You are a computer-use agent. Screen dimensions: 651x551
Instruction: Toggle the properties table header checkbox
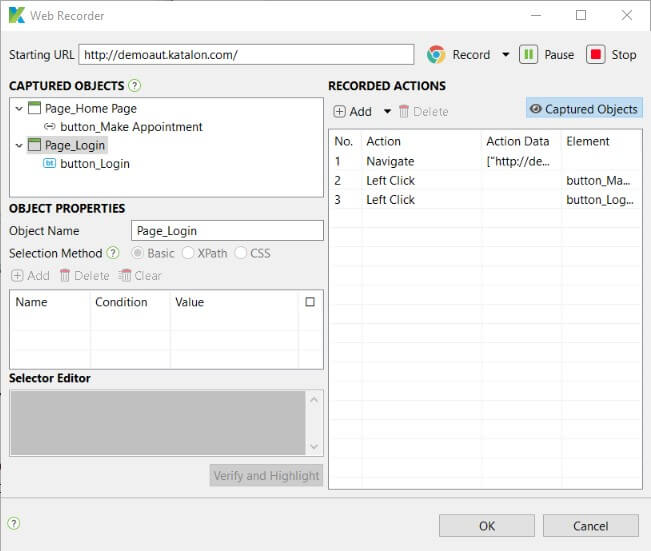(310, 302)
